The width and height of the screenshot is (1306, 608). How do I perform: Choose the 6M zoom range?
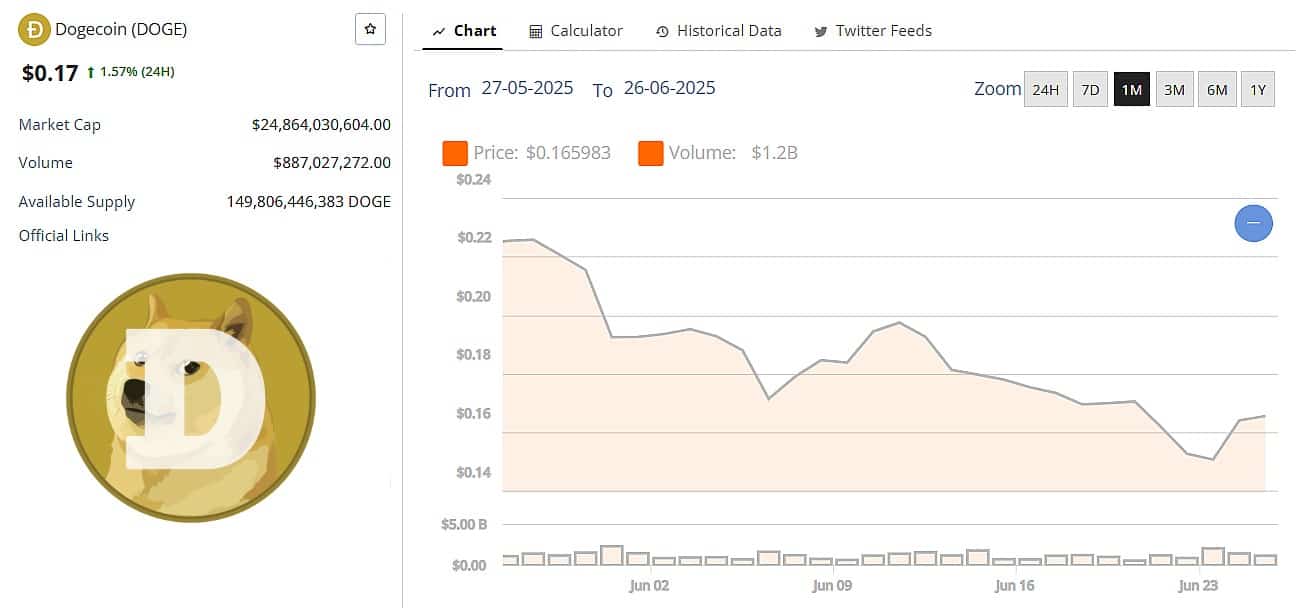point(1217,90)
